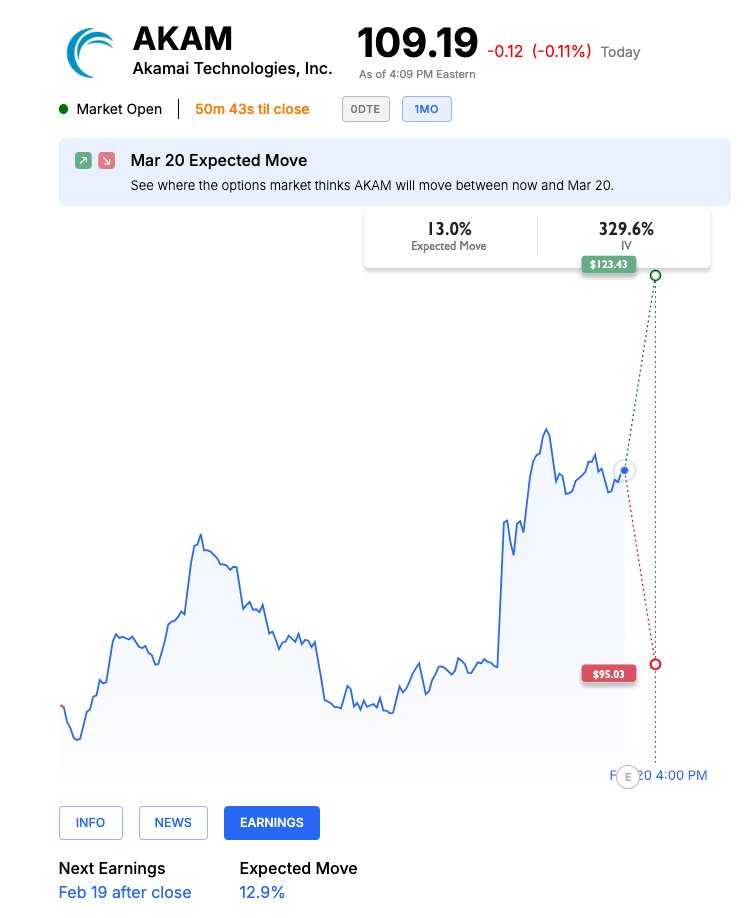This screenshot has height=918, width=750.
Task: Open the NEWS tab
Action: (x=173, y=823)
